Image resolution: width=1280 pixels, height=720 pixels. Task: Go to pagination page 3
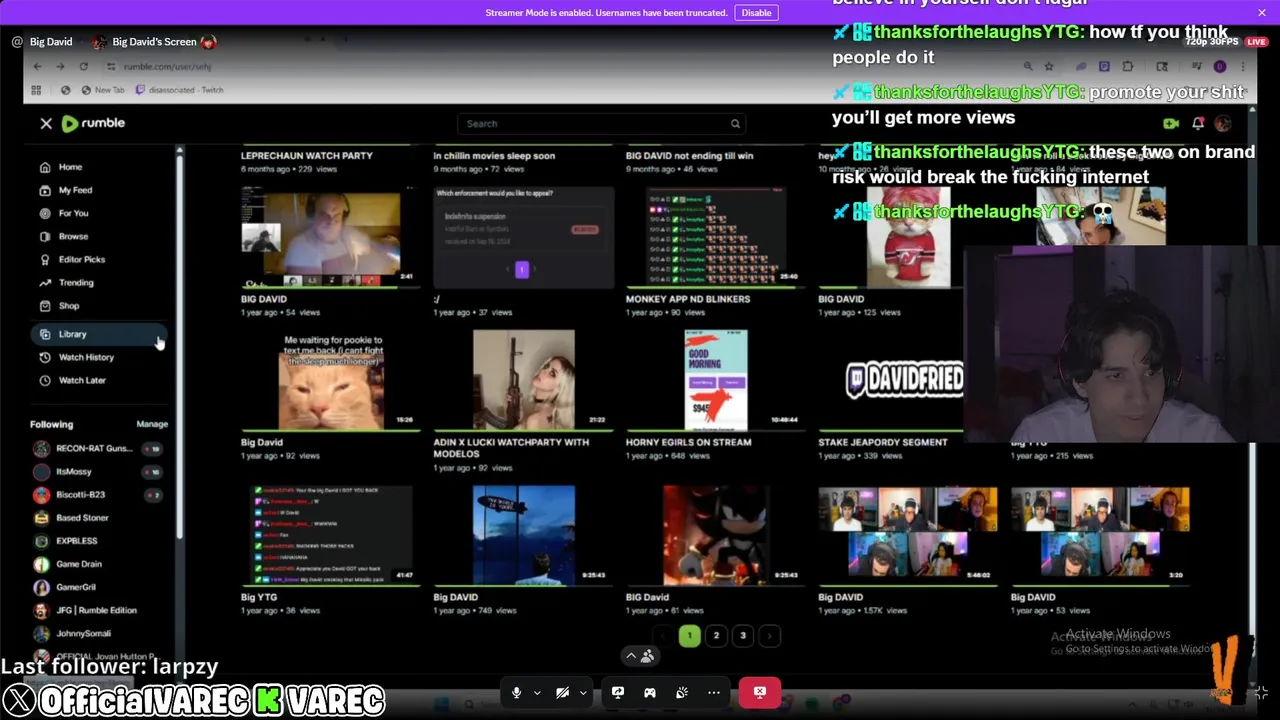(x=743, y=636)
